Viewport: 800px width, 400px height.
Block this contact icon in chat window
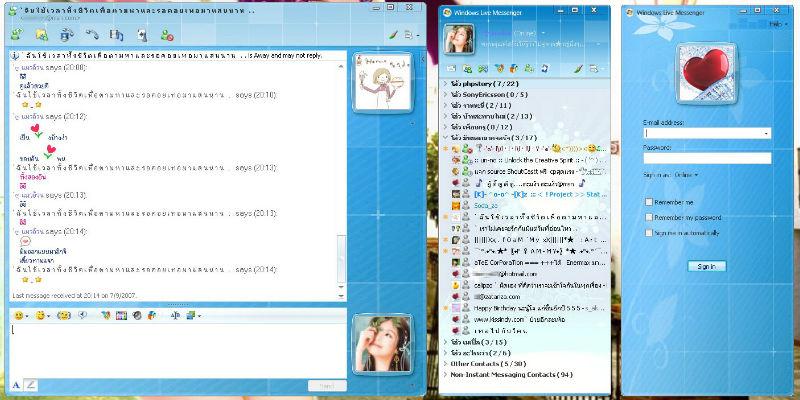coord(167,35)
